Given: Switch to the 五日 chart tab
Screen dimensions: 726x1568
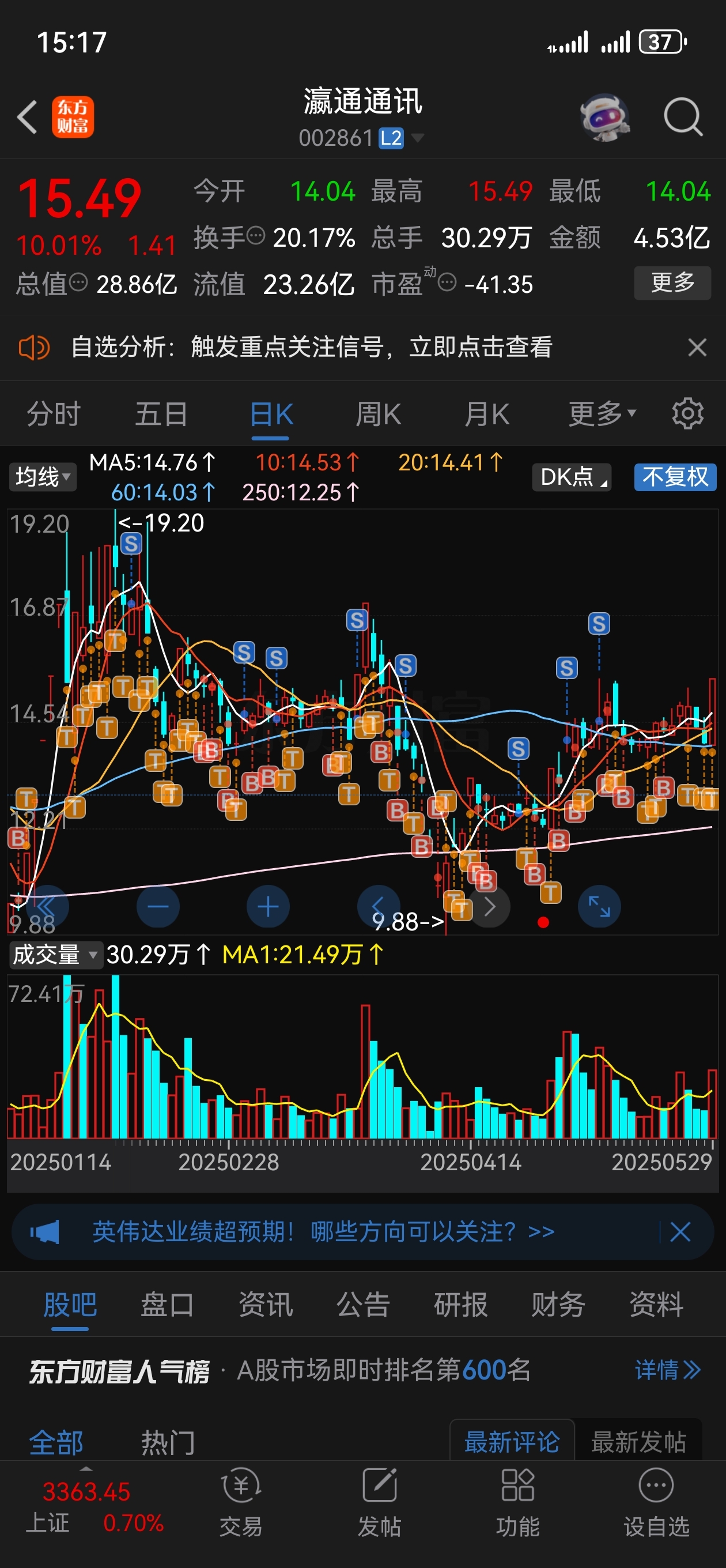Looking at the screenshot, I should pyautogui.click(x=161, y=414).
